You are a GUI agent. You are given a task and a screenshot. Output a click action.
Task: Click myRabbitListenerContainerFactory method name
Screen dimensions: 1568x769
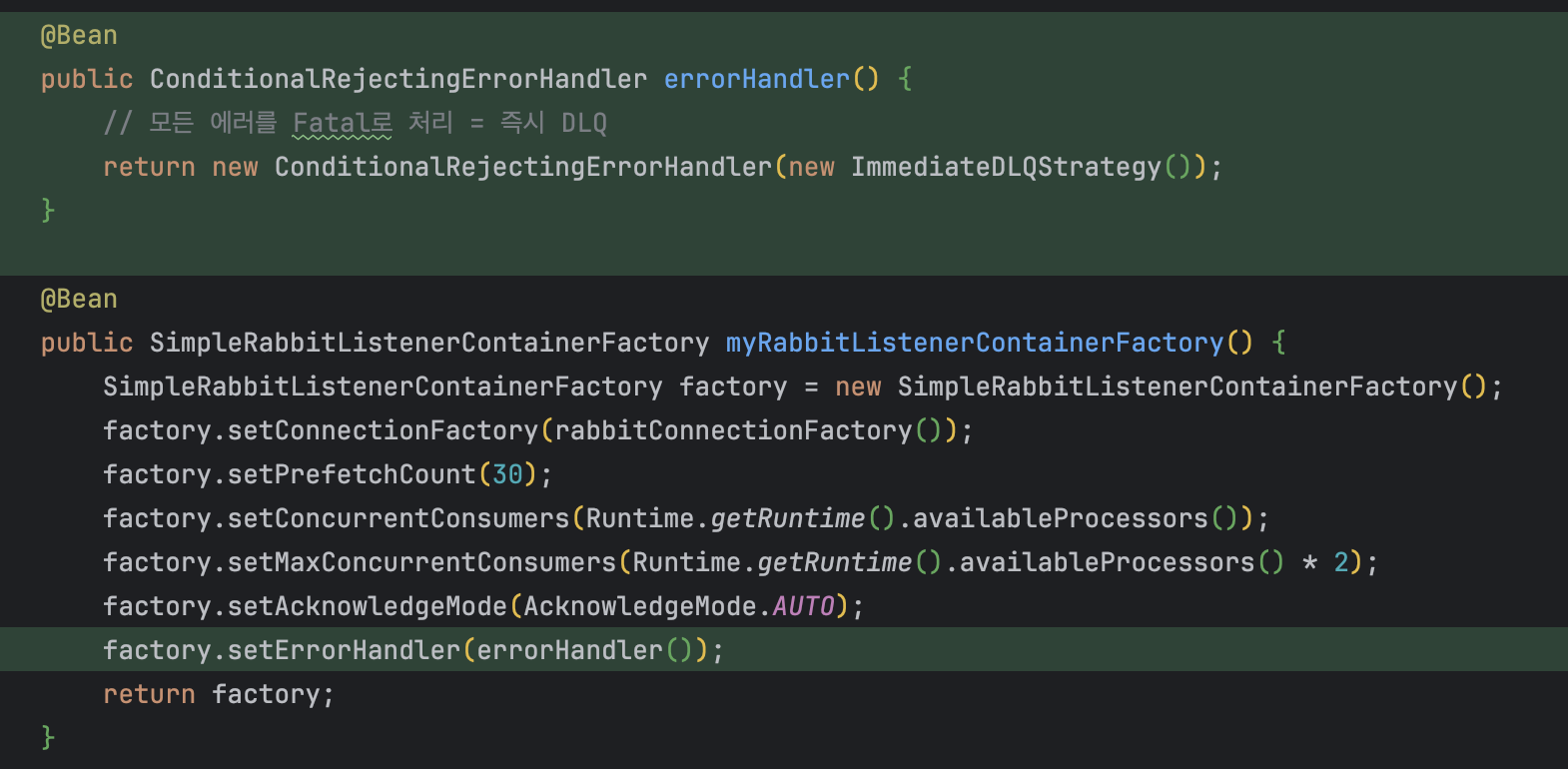click(x=974, y=343)
